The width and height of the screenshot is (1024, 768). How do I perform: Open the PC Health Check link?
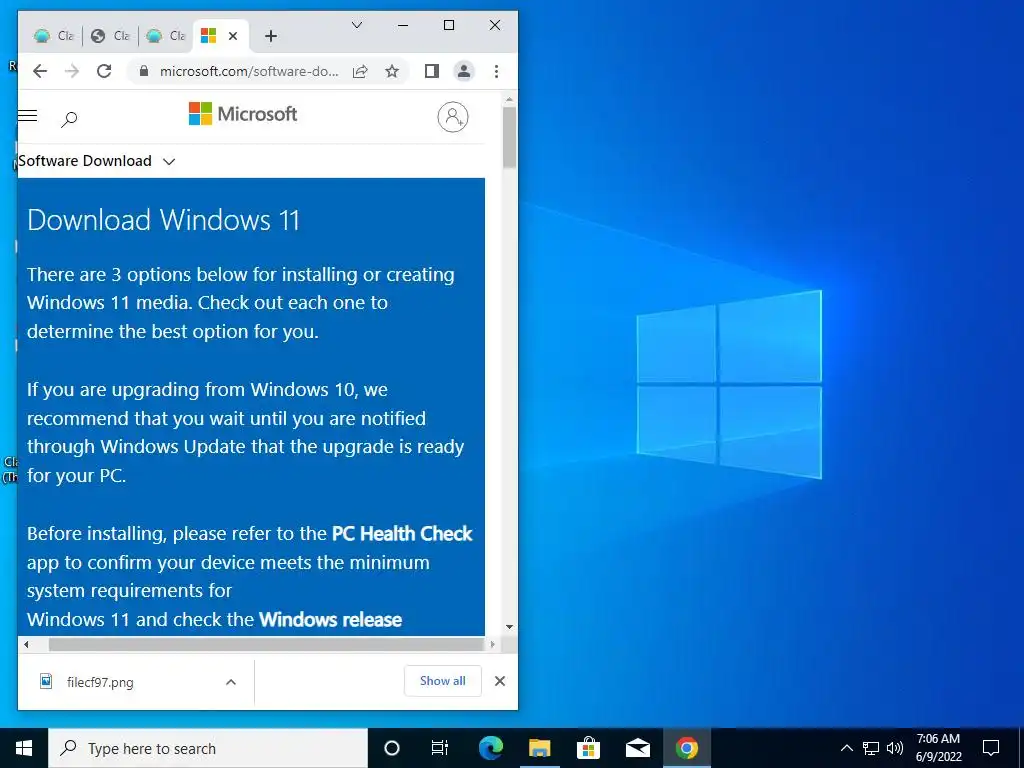coord(402,534)
